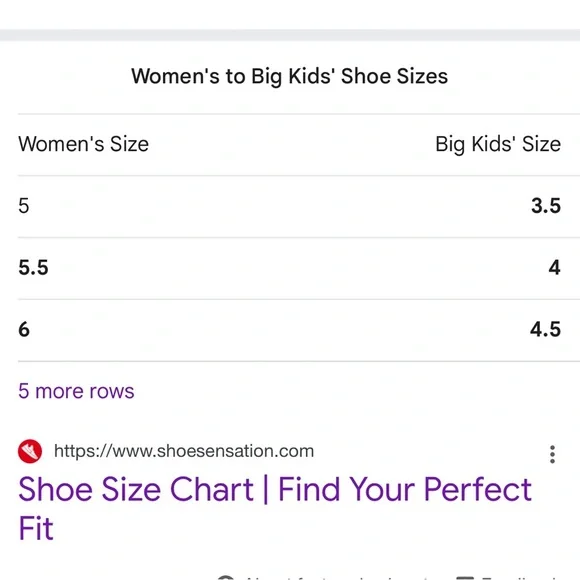Click the red Shoe Sensation favicon
The image size is (580, 580).
[x=30, y=451]
